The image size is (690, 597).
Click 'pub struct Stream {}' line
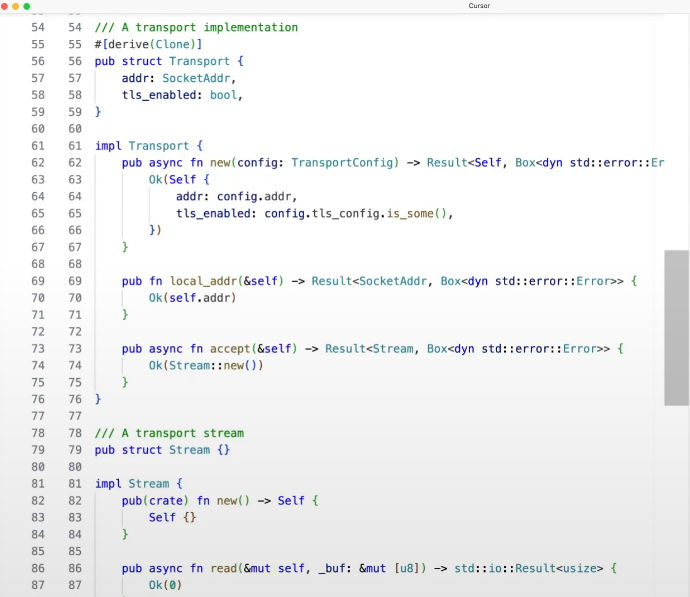tap(162, 450)
